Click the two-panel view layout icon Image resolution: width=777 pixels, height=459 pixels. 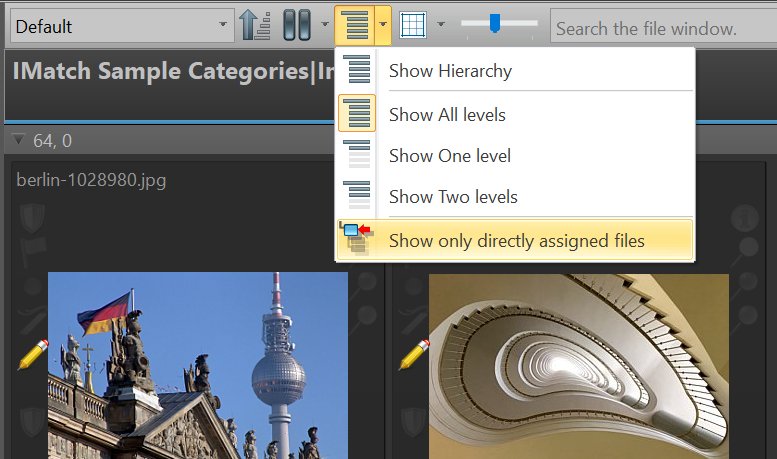pyautogui.click(x=297, y=25)
